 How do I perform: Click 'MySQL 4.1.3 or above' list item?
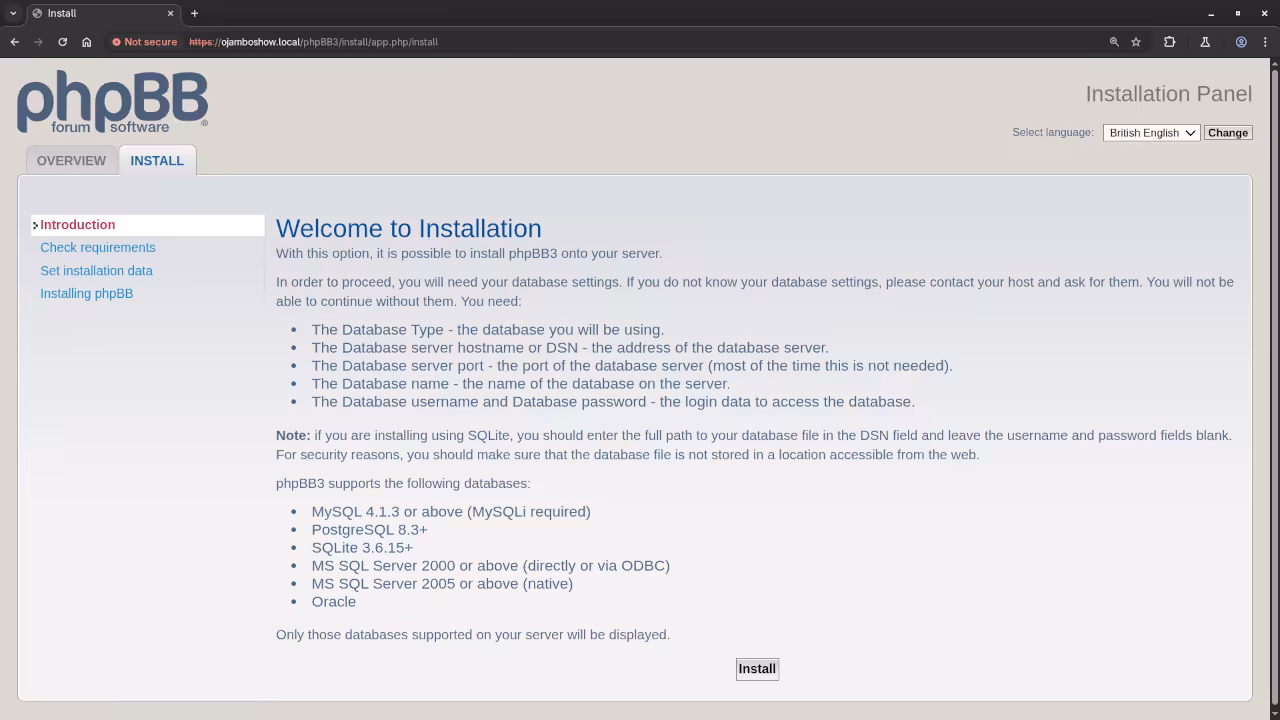click(451, 512)
